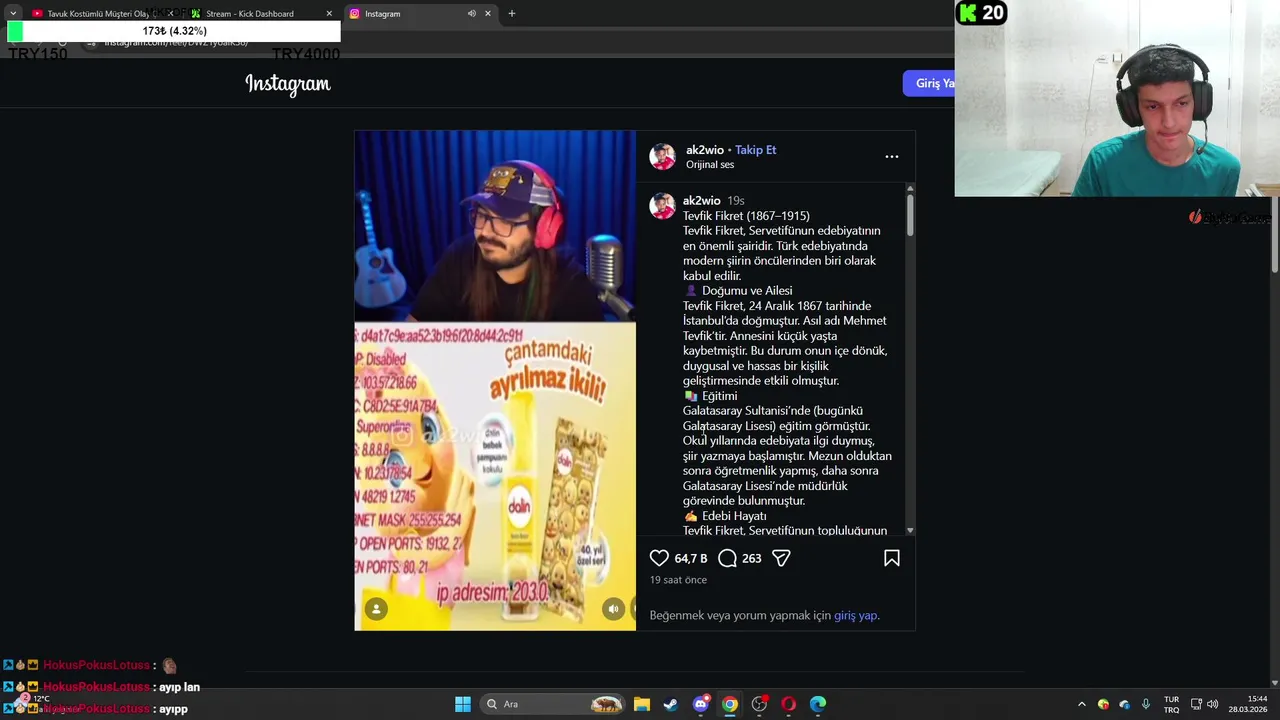The image size is (1280, 720).
Task: Open ak2wio profile picture in post header
Action: pyautogui.click(x=662, y=157)
